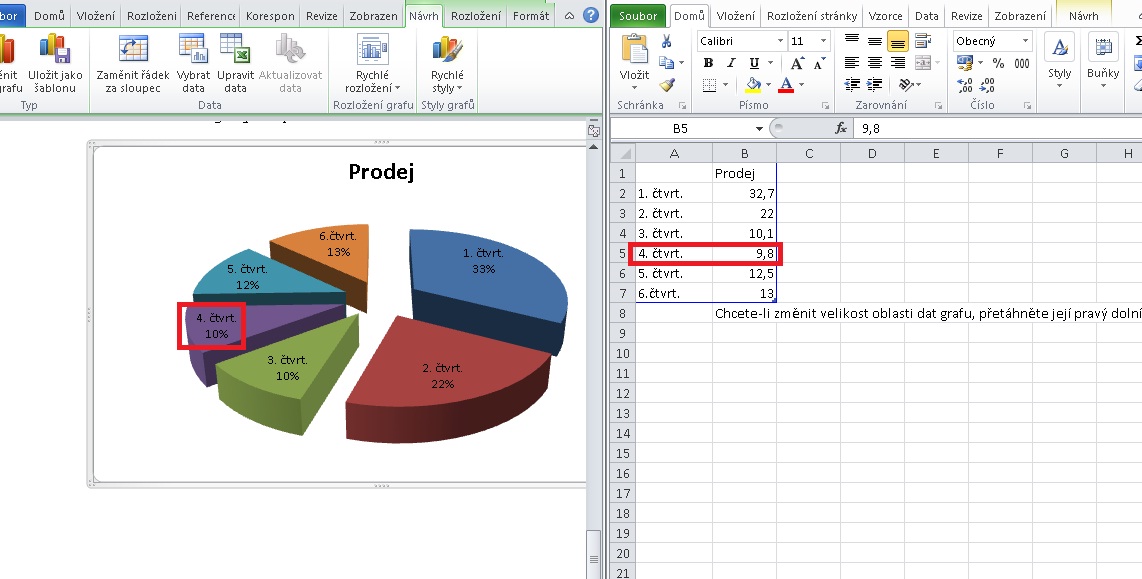The width and height of the screenshot is (1142, 579).
Task: Toggle Italic formatting in Excel
Action: [731, 63]
